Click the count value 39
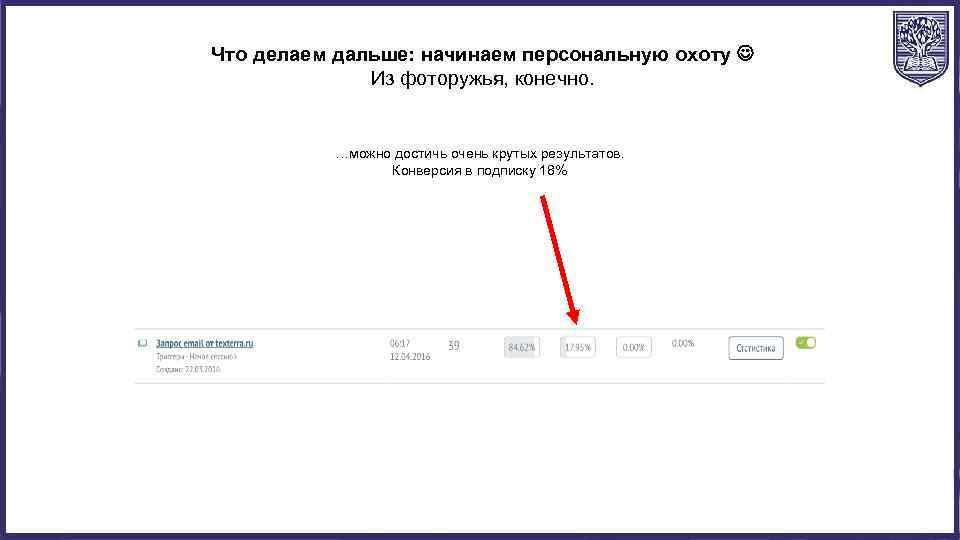This screenshot has height=540, width=960. tap(454, 346)
